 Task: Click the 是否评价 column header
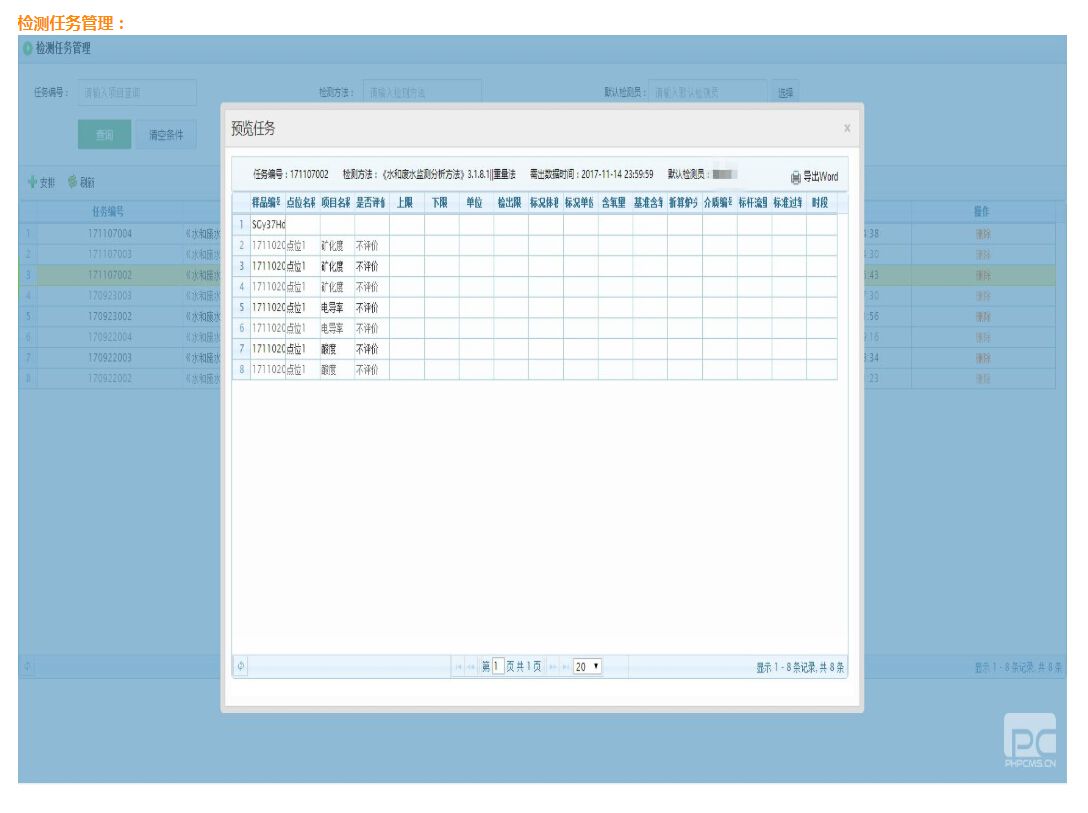pyautogui.click(x=371, y=202)
